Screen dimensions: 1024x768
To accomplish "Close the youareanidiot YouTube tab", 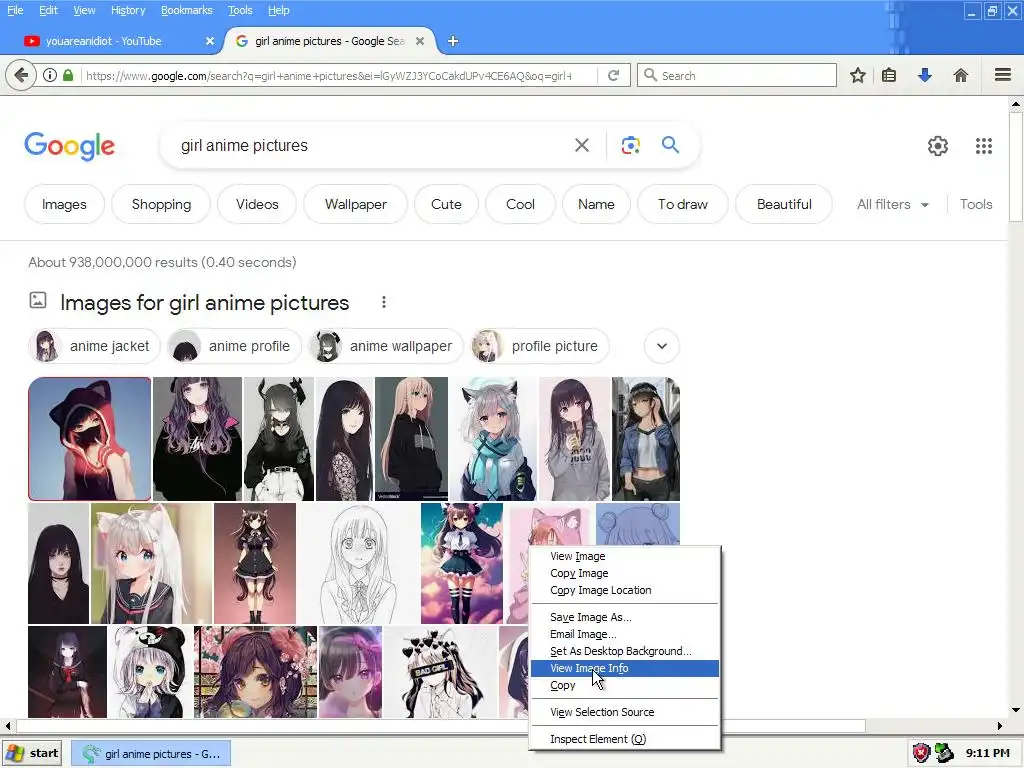I will [210, 41].
